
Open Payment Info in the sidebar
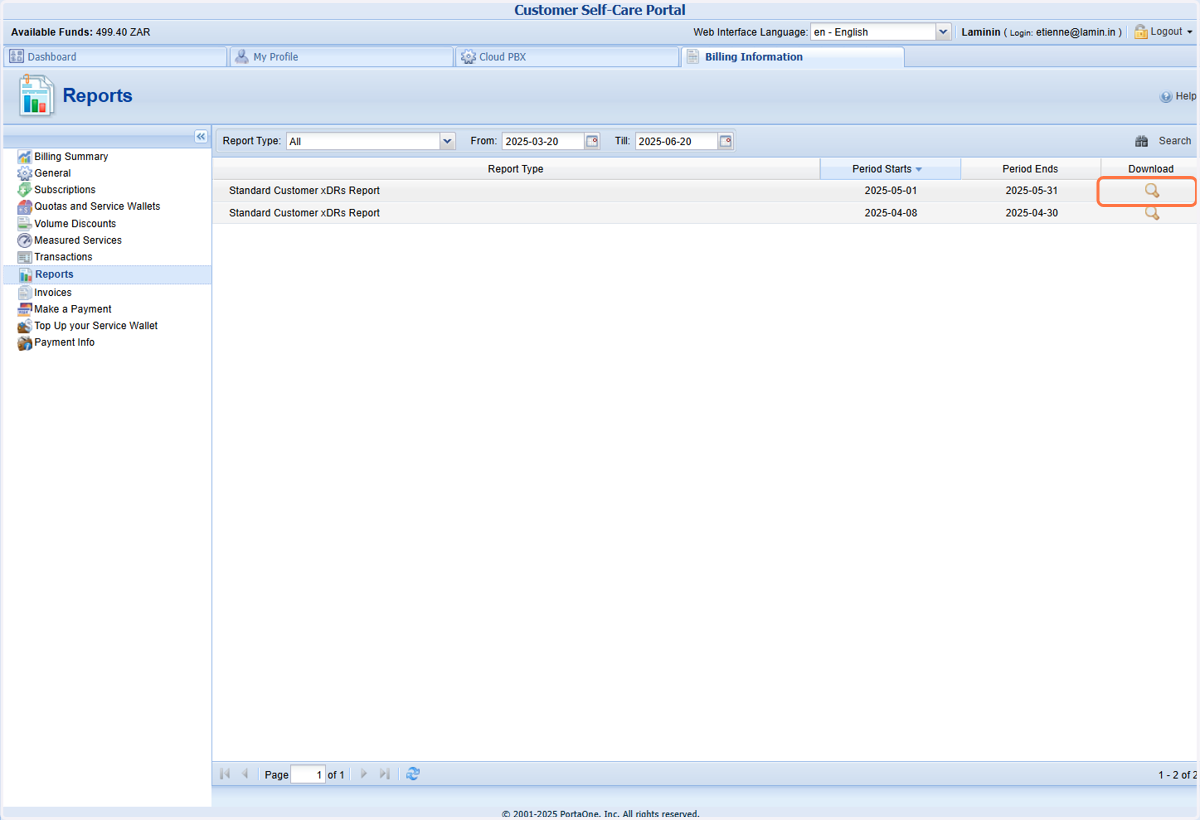[x=64, y=343]
